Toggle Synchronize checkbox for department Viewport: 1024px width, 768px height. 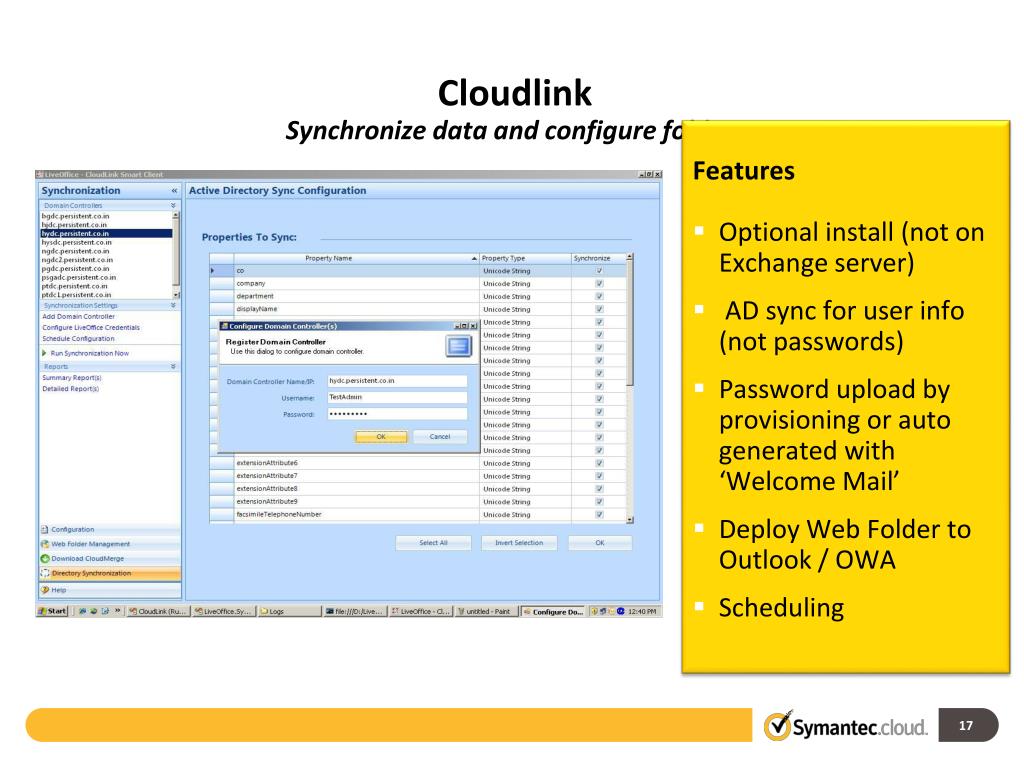click(599, 296)
